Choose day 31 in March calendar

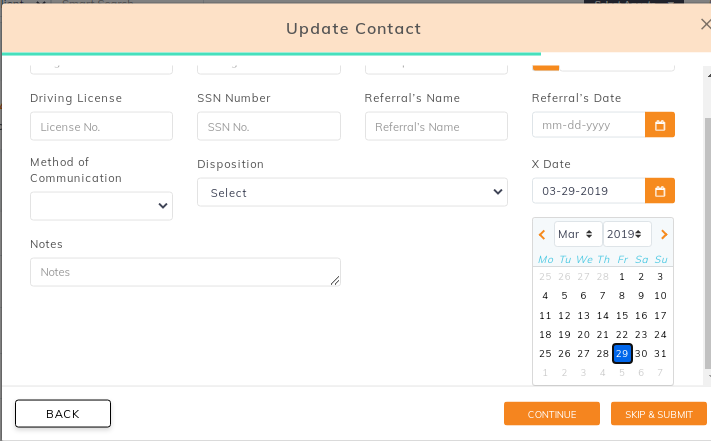(660, 354)
